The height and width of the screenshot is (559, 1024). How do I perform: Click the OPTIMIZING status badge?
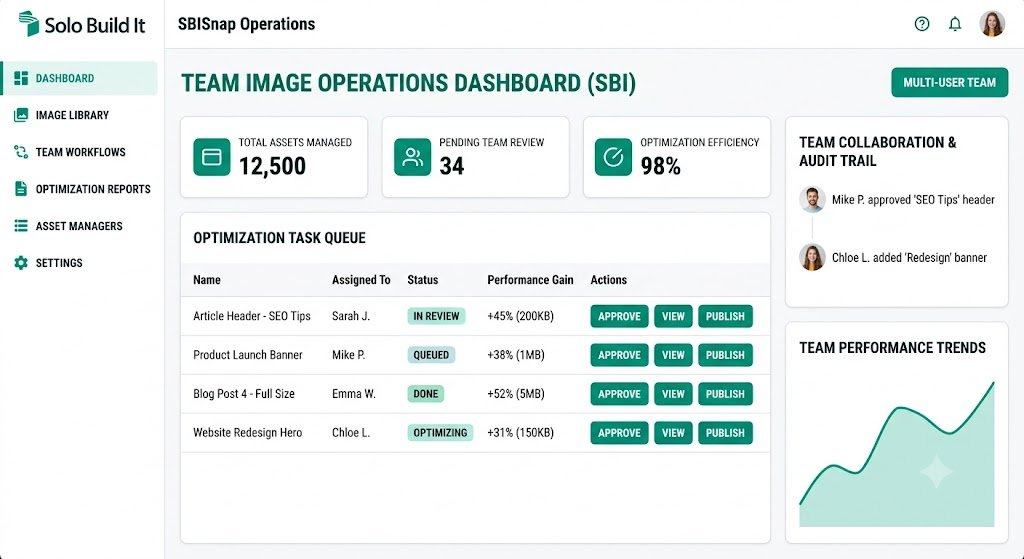pyautogui.click(x=440, y=432)
